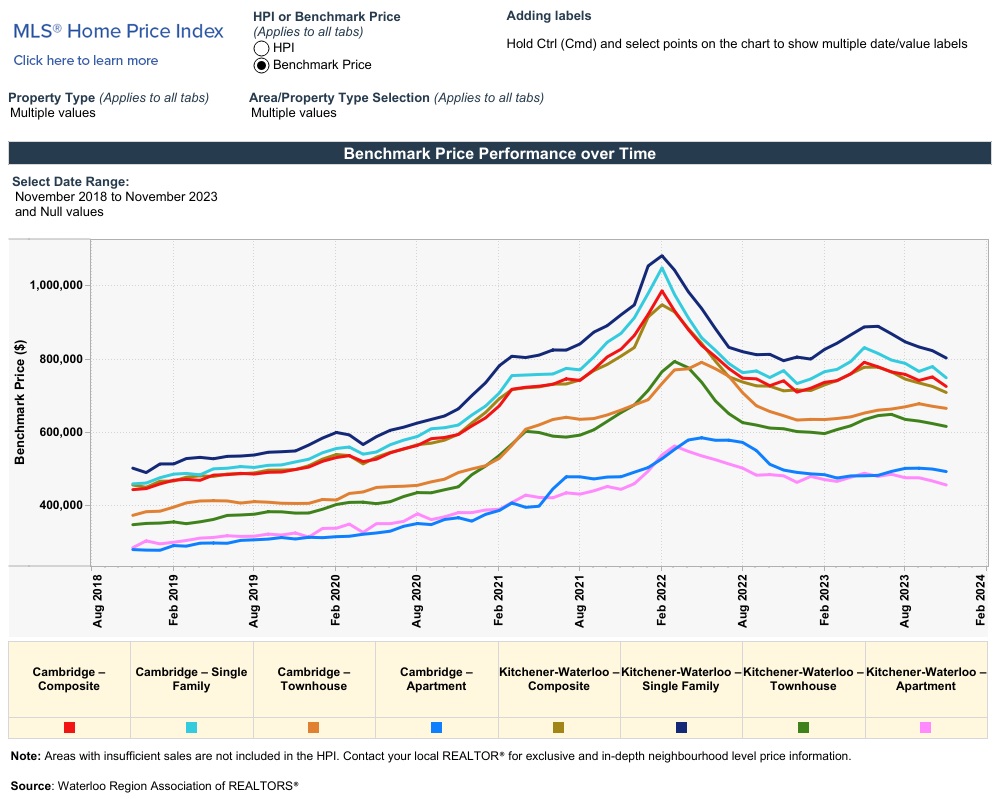
Task: Select the HPI radio button
Action: (262, 48)
